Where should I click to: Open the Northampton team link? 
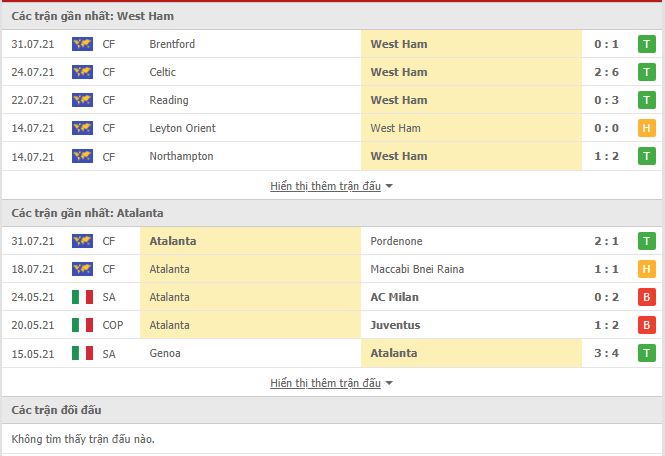(x=181, y=156)
